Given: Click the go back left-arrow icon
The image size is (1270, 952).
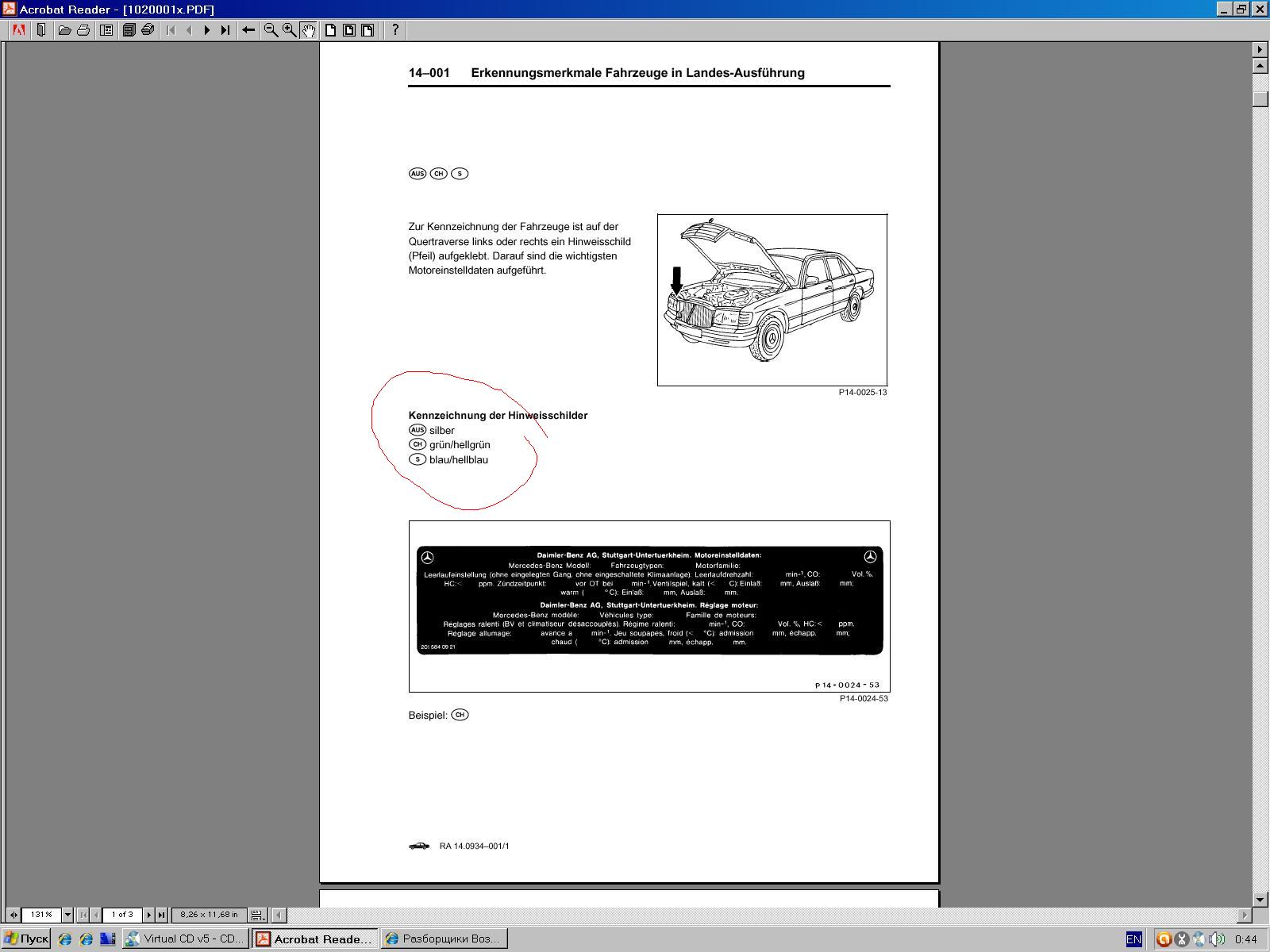Looking at the screenshot, I should click(x=248, y=30).
